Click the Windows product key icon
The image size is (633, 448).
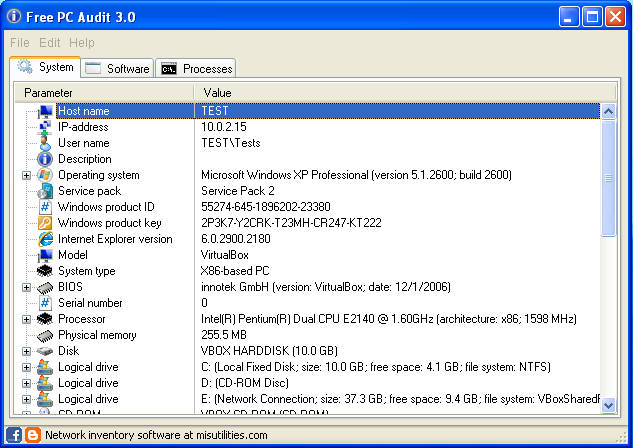pyautogui.click(x=45, y=223)
